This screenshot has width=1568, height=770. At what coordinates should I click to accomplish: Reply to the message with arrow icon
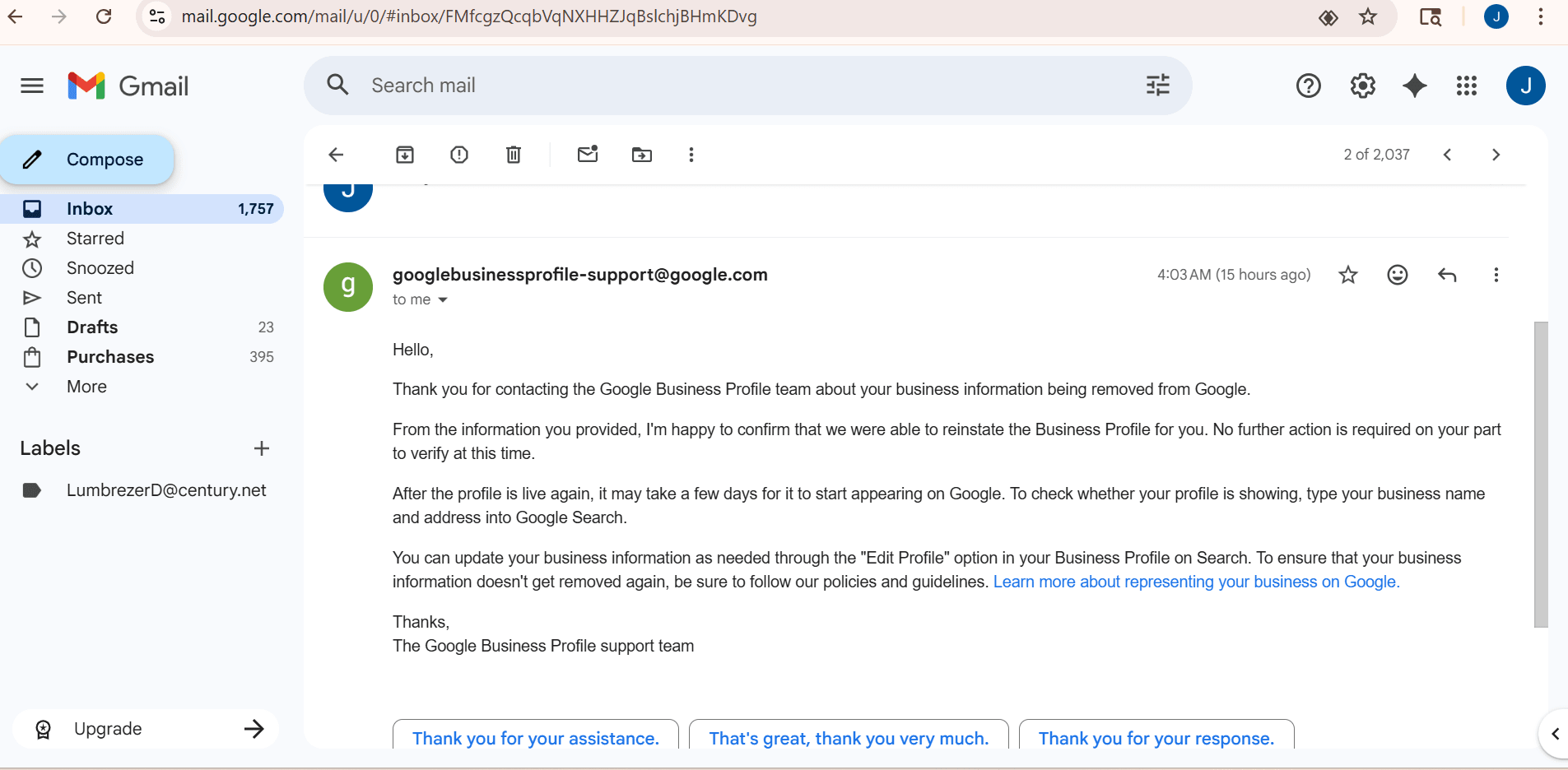point(1447,275)
